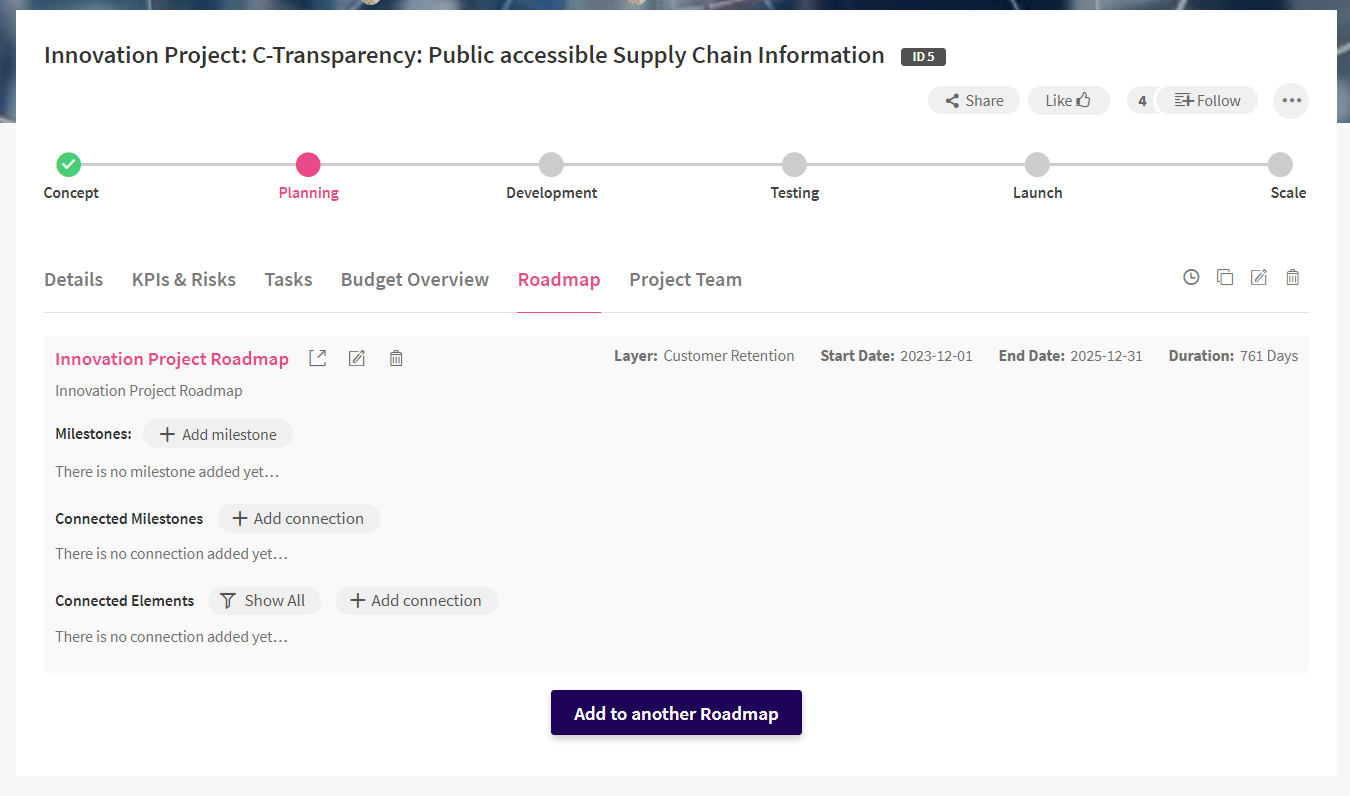Click edit icon beside Innovation Project Roadmap
Viewport: 1350px width, 796px height.
(x=356, y=358)
